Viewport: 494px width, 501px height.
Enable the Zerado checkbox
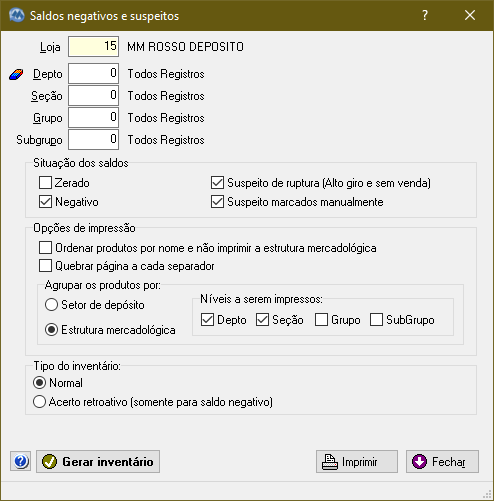coord(45,183)
